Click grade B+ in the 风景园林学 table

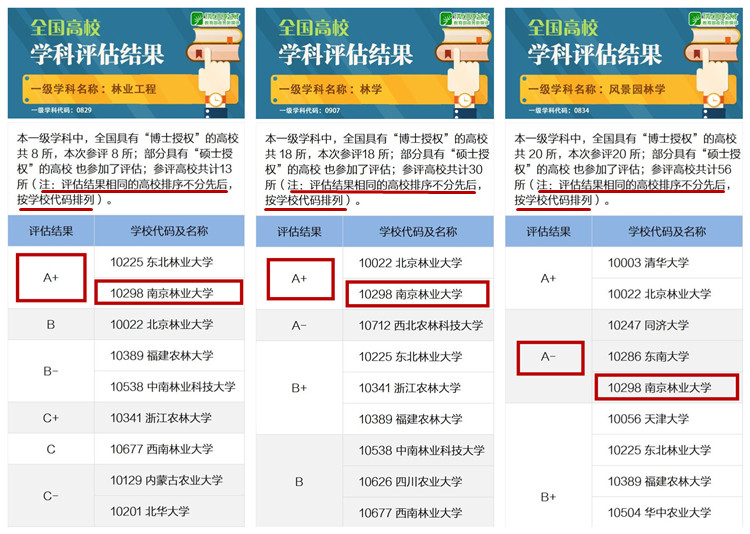[x=549, y=497]
